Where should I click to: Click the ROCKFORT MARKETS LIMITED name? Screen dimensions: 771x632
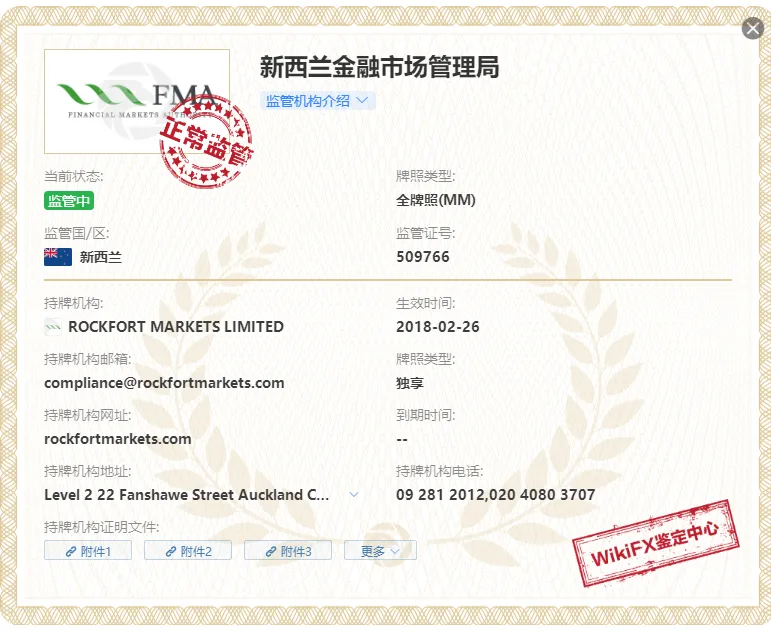coord(176,327)
